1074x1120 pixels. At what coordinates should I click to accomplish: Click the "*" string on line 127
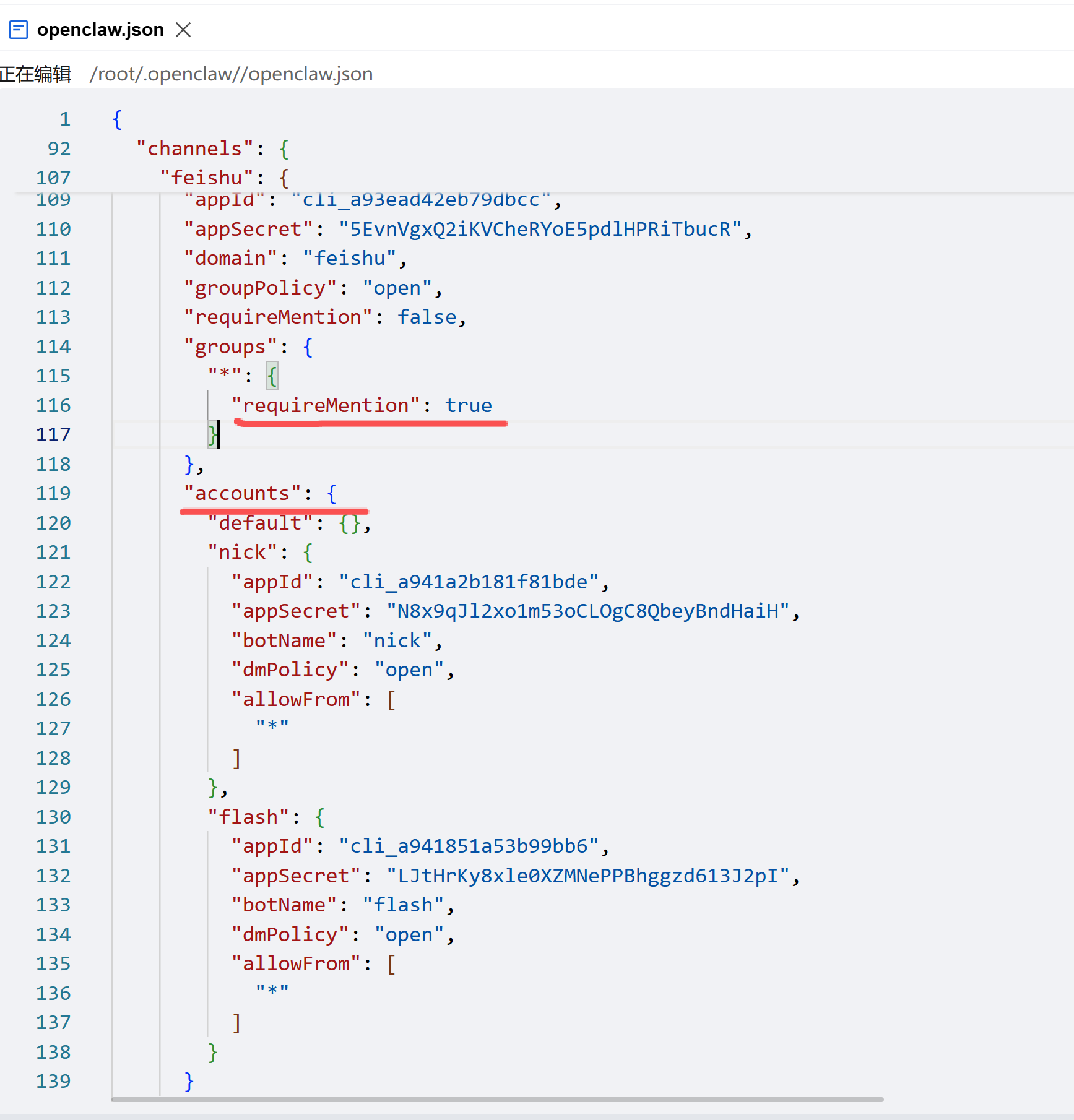272,726
